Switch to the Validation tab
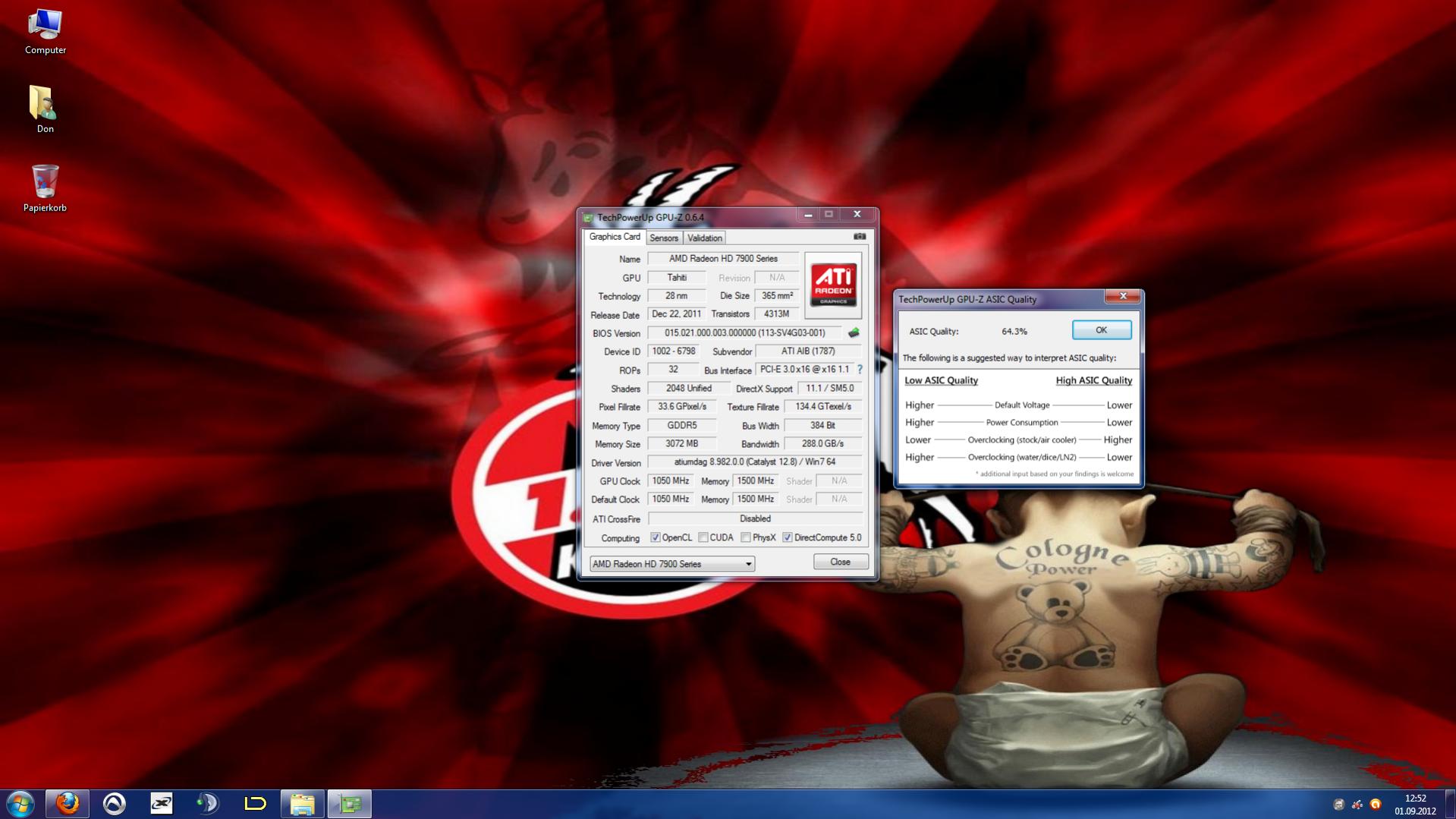1456x819 pixels. (x=704, y=238)
